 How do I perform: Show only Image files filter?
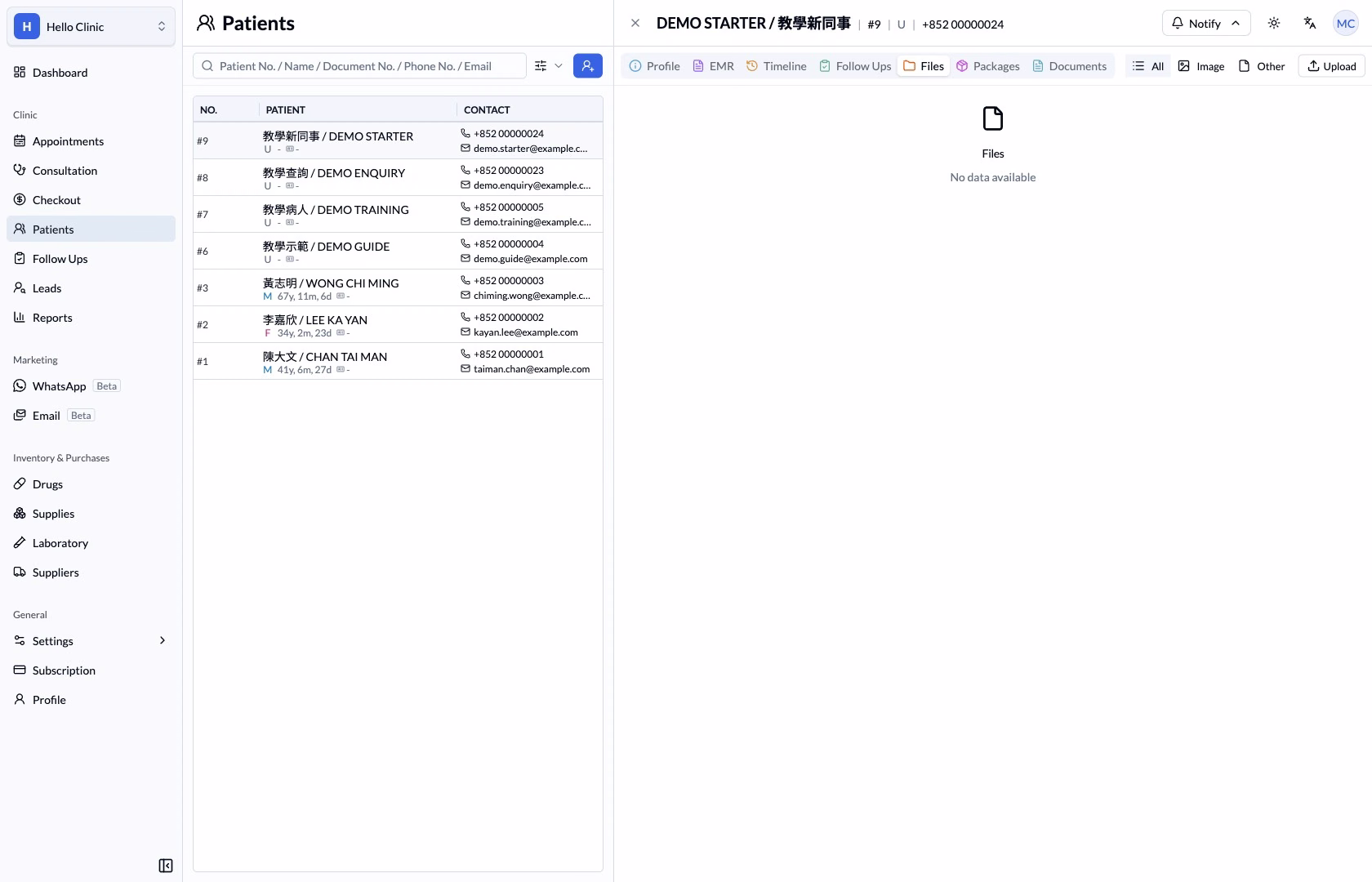1201,66
